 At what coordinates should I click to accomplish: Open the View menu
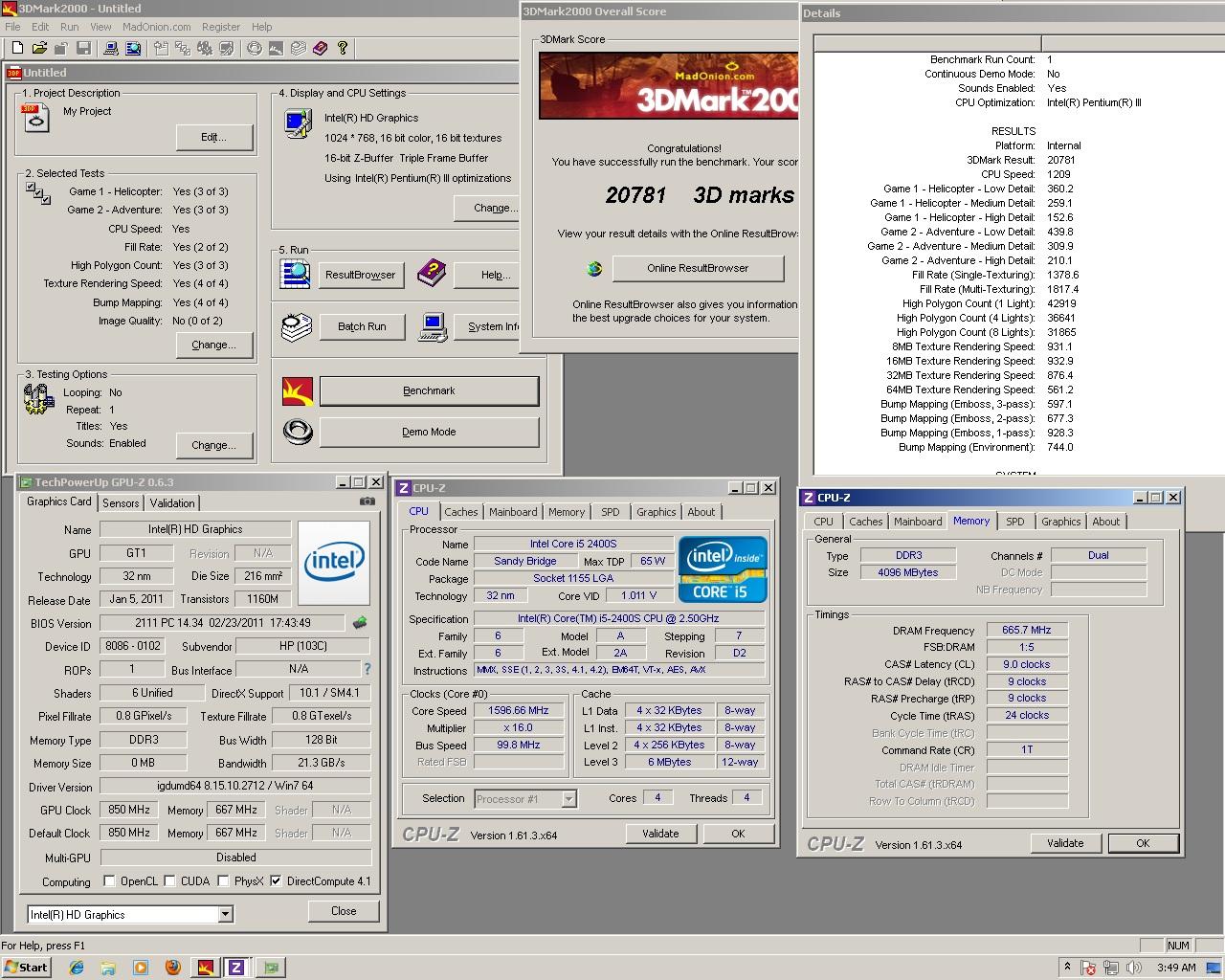click(101, 27)
